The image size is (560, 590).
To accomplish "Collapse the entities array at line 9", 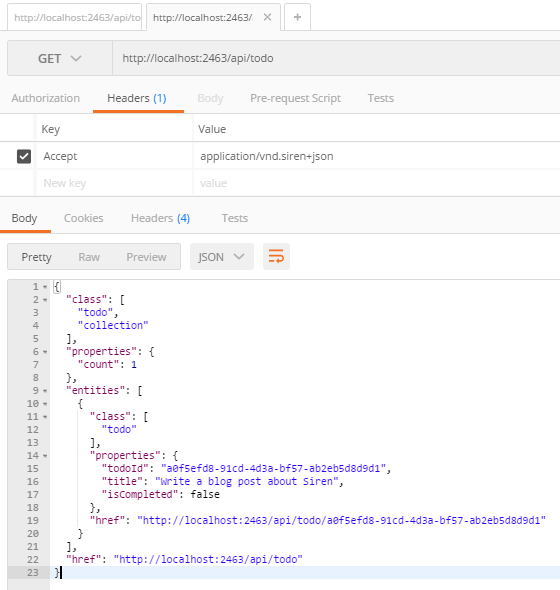I will (x=45, y=391).
